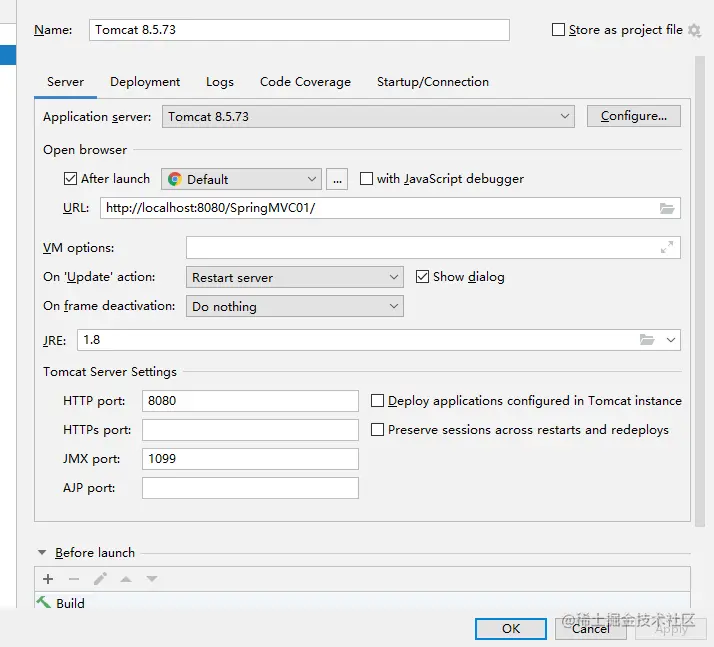This screenshot has width=714, height=647.
Task: Collapse the Before launch section
Action: (x=42, y=552)
